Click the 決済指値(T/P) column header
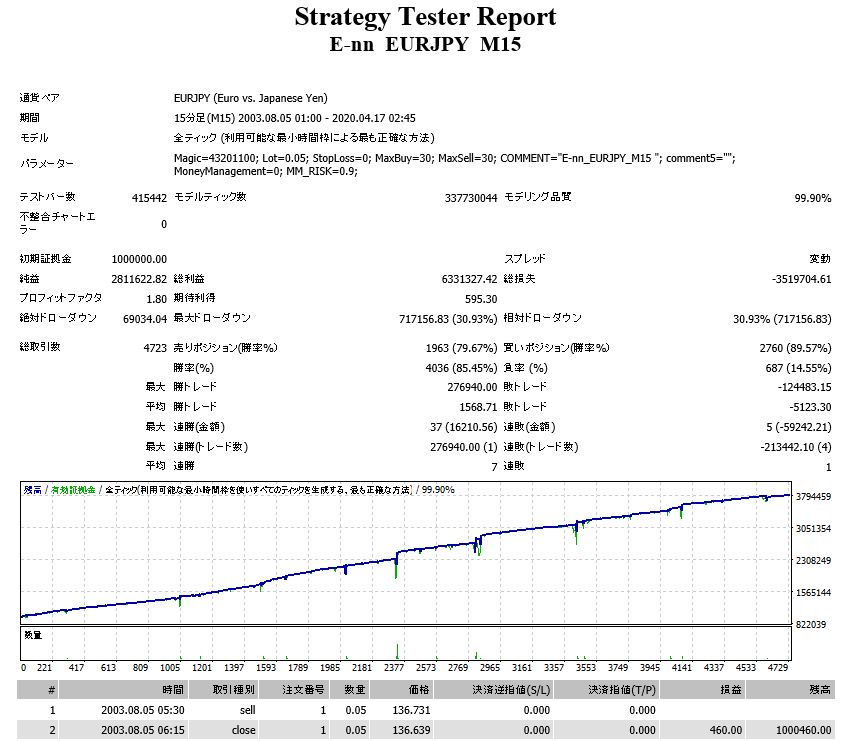Image resolution: width=850 pixels, height=742 pixels. pos(607,689)
